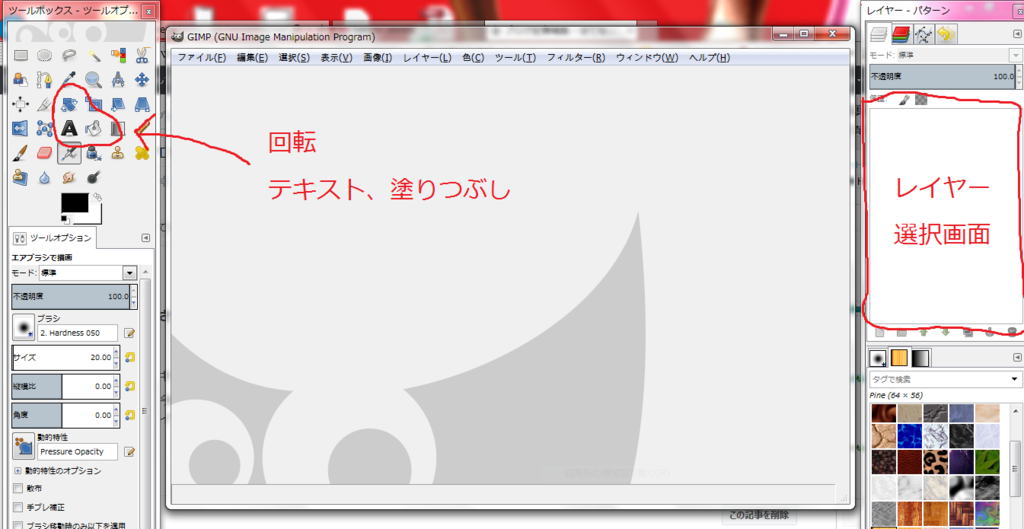This screenshot has width=1024, height=529.
Task: Reset the 角度 value icon
Action: pos(130,415)
